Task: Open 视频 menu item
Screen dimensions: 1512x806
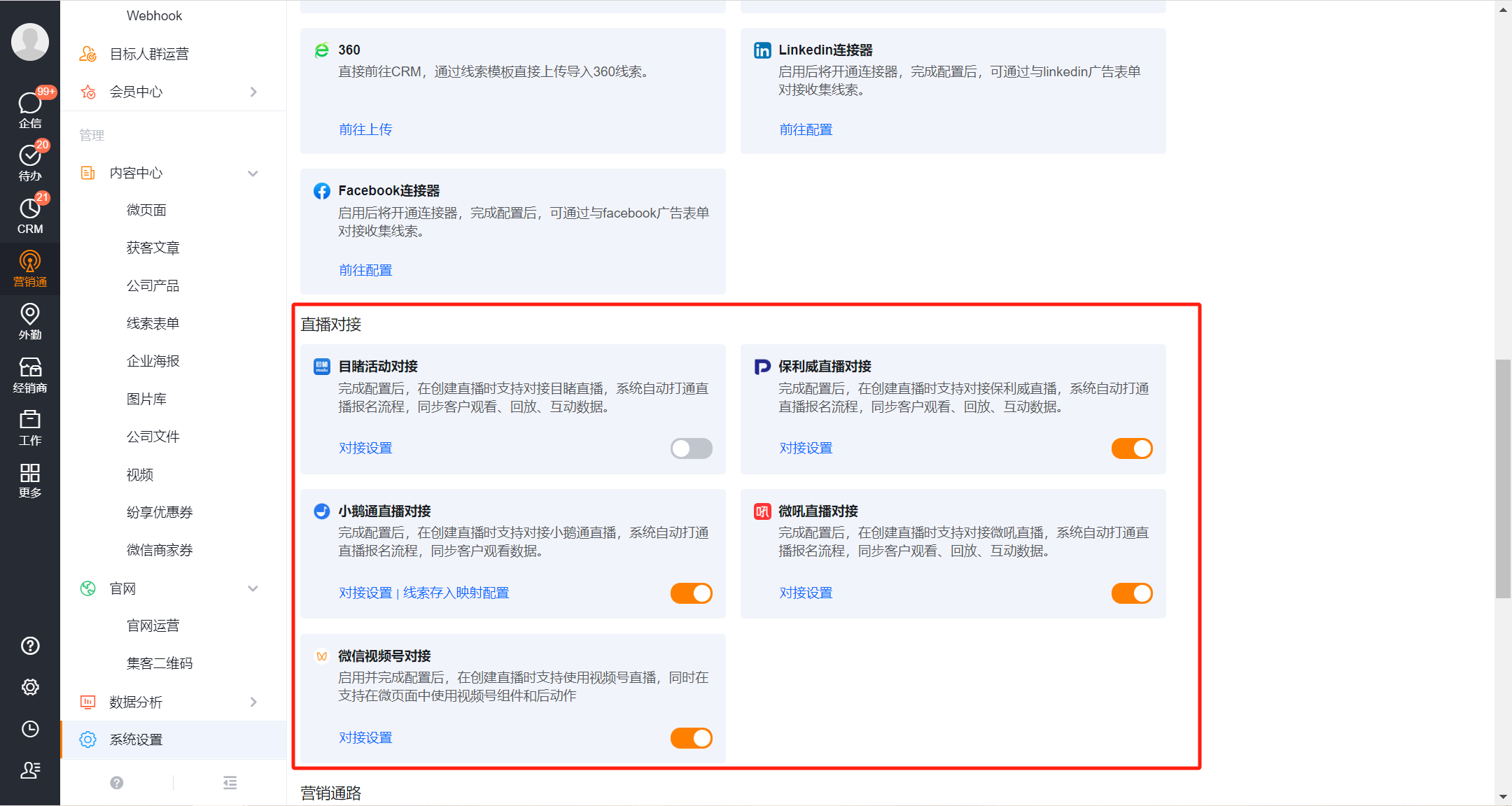Action: [139, 474]
